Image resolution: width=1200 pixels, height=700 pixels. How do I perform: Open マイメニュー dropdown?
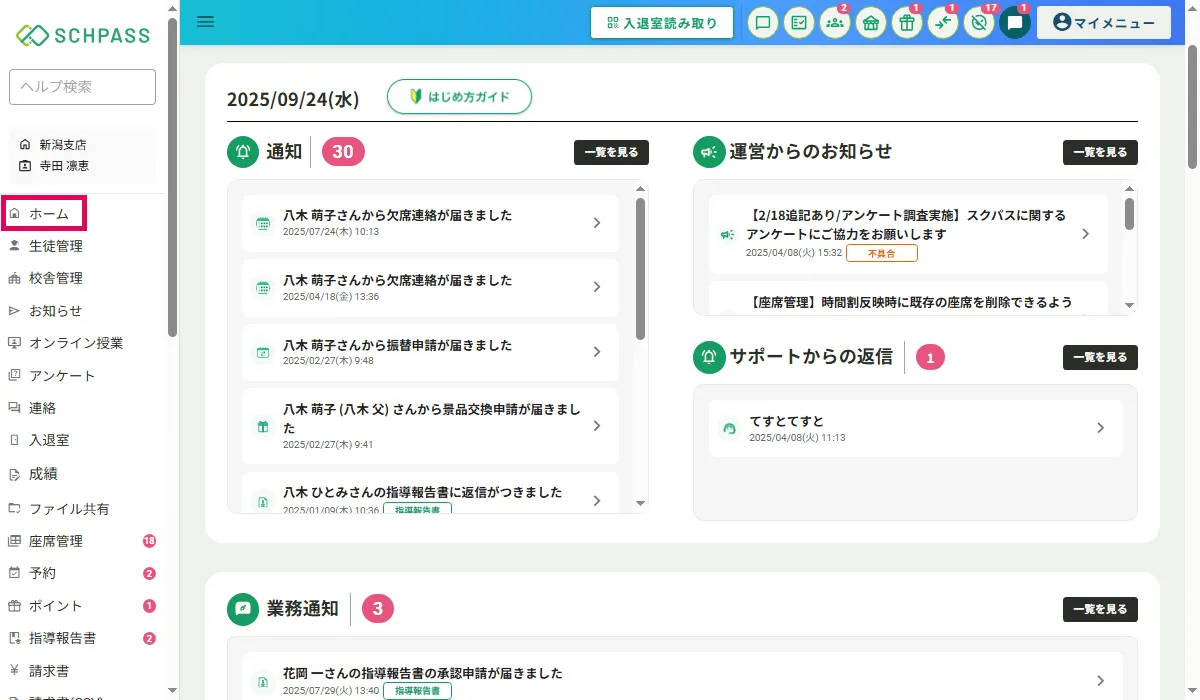click(x=1103, y=23)
